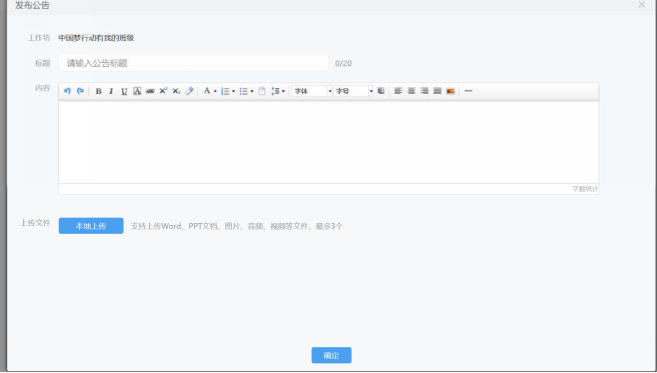
Task: Open the 字体 font family dropdown
Action: pyautogui.click(x=312, y=91)
